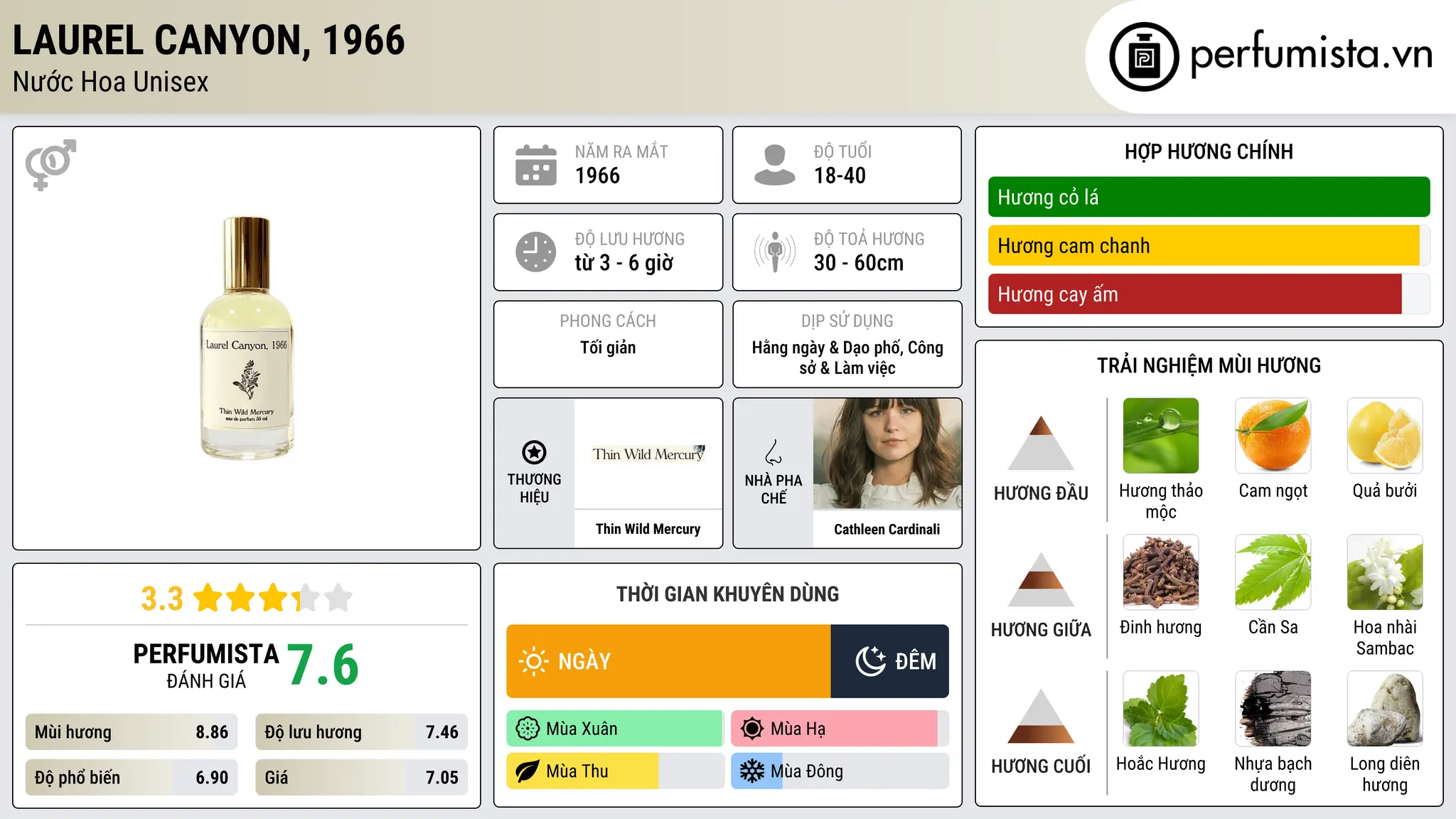The width and height of the screenshot is (1456, 819).
Task: Click the yellow Hương cam chanh accord bar
Action: pos(1204,245)
